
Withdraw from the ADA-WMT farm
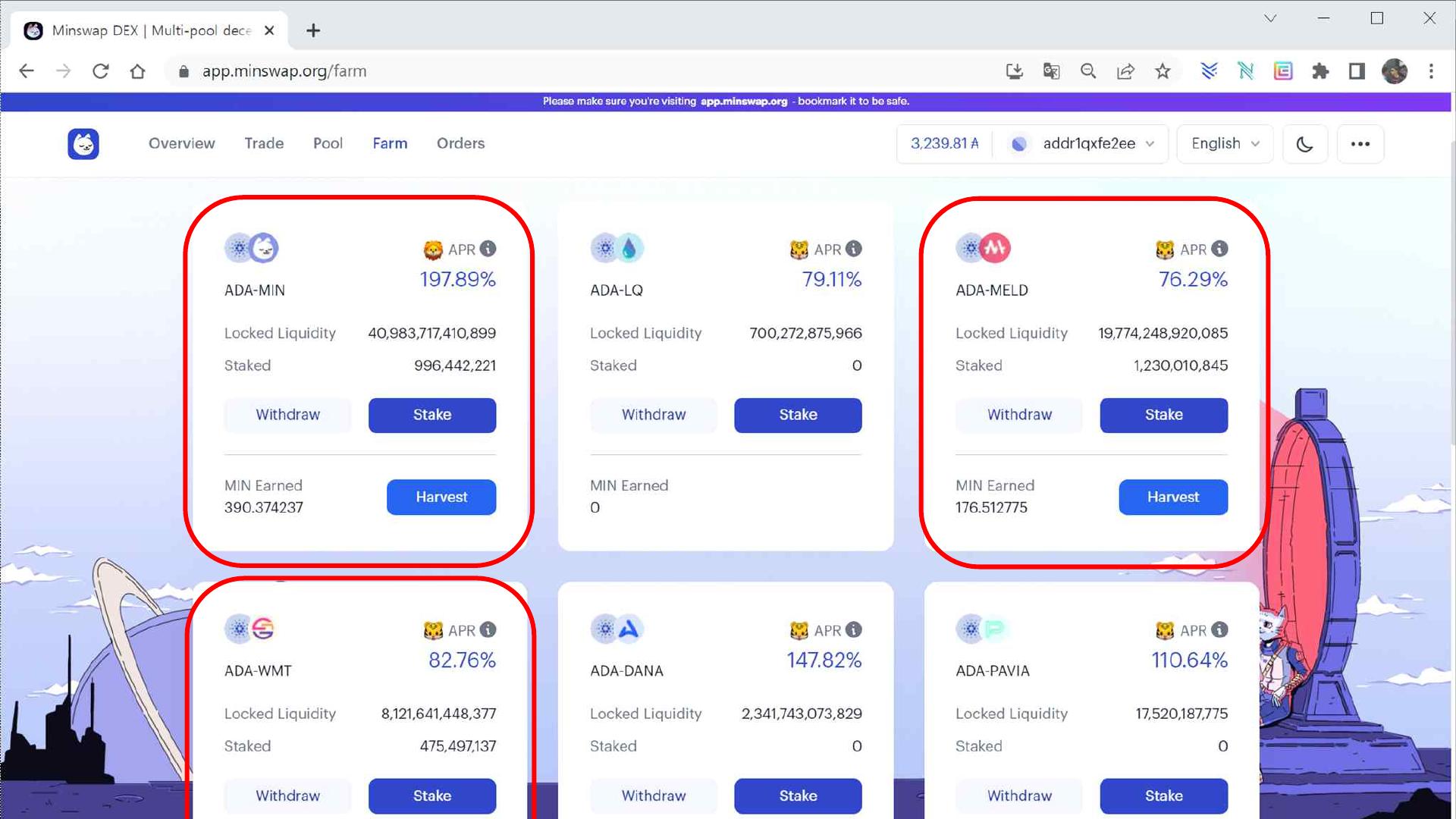(x=287, y=795)
